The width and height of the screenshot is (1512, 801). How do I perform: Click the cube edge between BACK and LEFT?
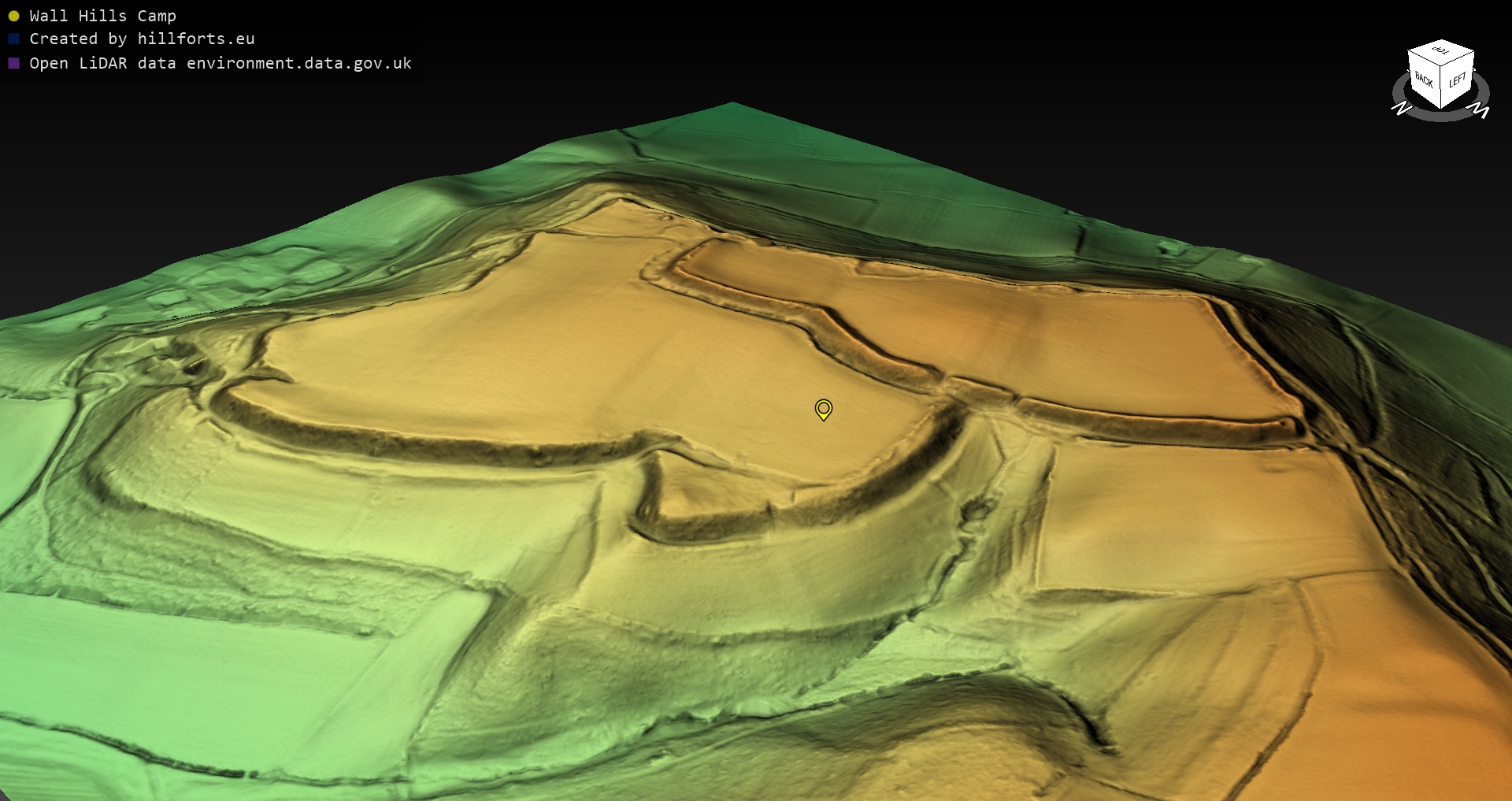(1441, 88)
